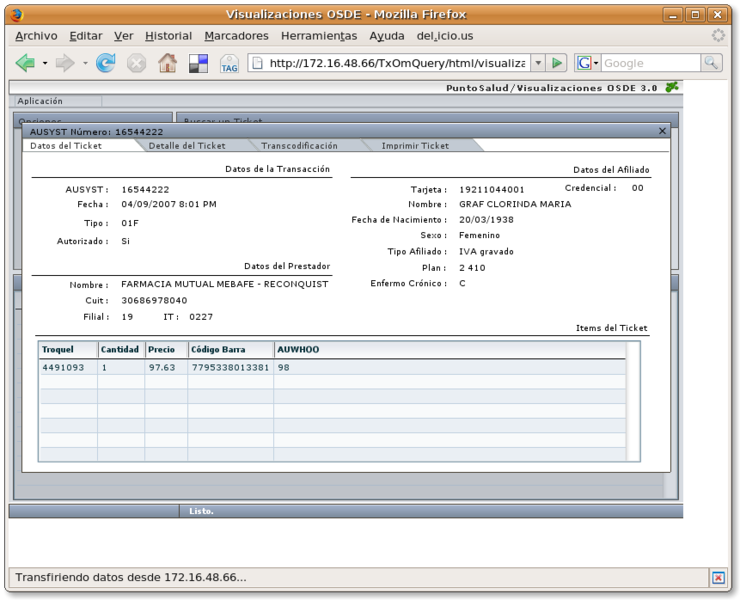Click the Stop loading icon

[x=136, y=63]
